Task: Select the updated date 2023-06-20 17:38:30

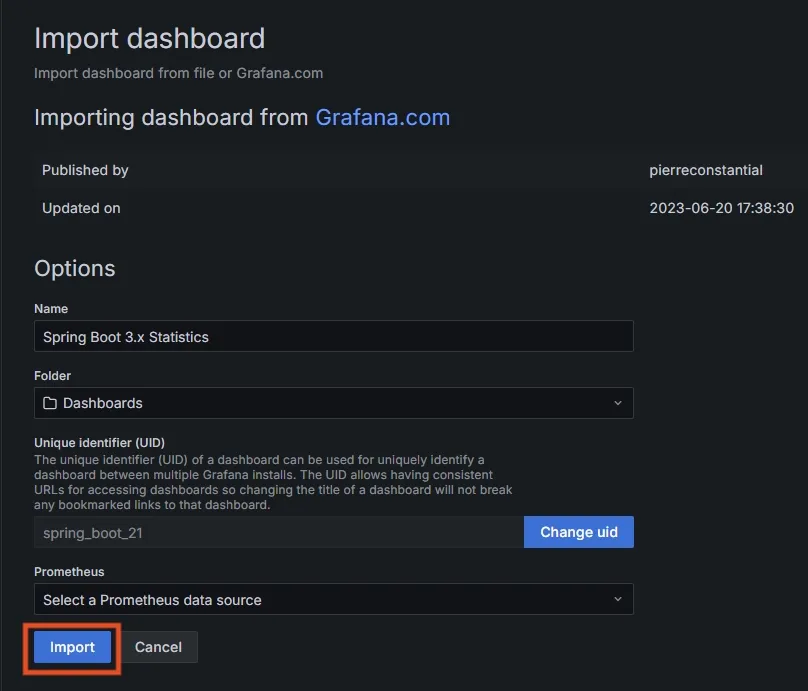Action: [721, 208]
